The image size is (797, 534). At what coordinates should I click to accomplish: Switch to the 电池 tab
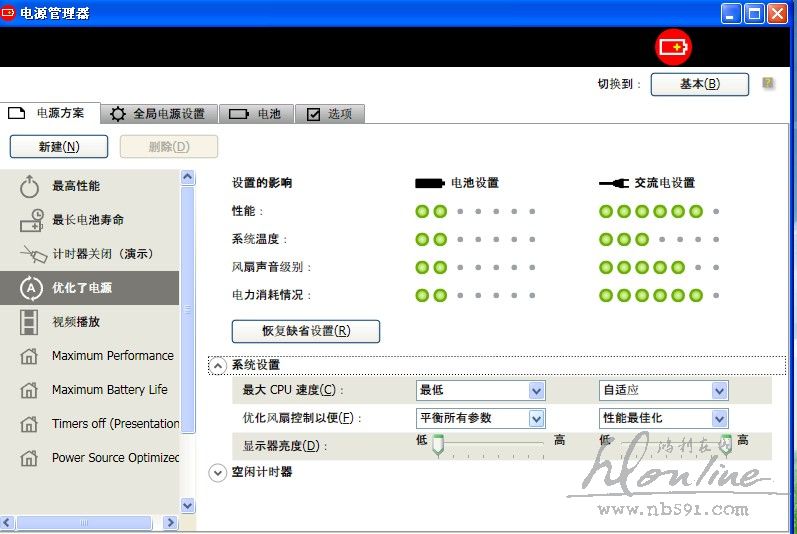[x=256, y=114]
